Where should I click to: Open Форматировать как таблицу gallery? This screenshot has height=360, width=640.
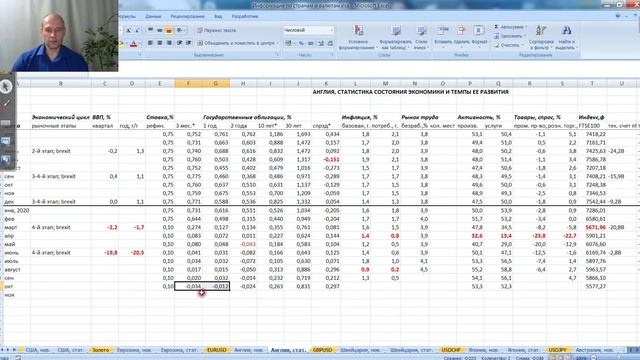(x=396, y=38)
